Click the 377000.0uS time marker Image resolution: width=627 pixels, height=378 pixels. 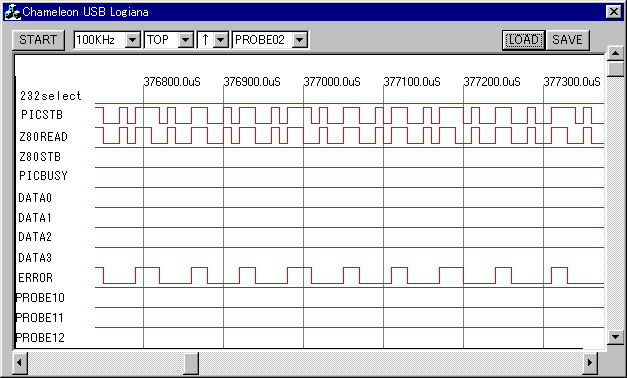[332, 82]
